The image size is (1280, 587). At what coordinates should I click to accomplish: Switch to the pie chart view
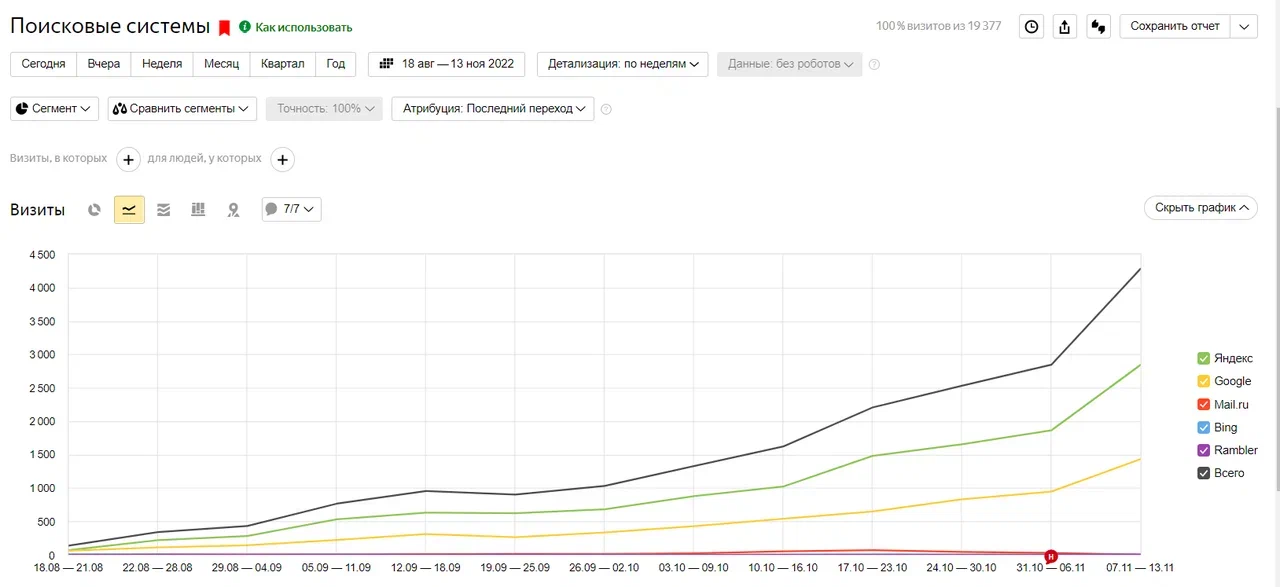[95, 210]
